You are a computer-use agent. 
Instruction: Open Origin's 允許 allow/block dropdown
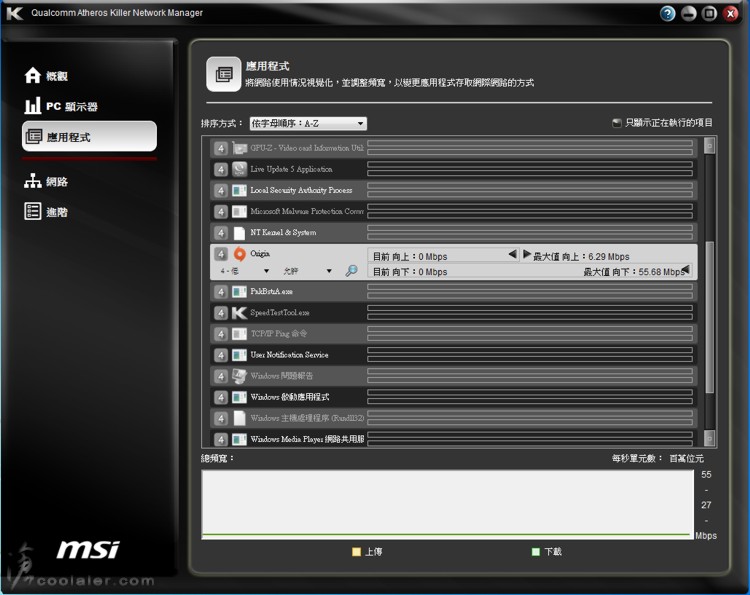coord(307,271)
